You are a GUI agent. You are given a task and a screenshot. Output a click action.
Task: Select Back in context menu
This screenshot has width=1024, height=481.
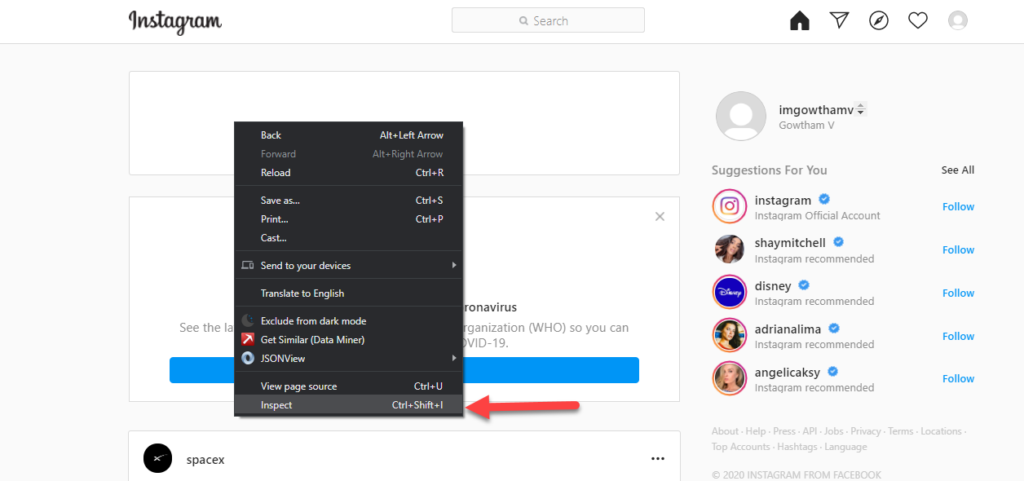(x=349, y=135)
